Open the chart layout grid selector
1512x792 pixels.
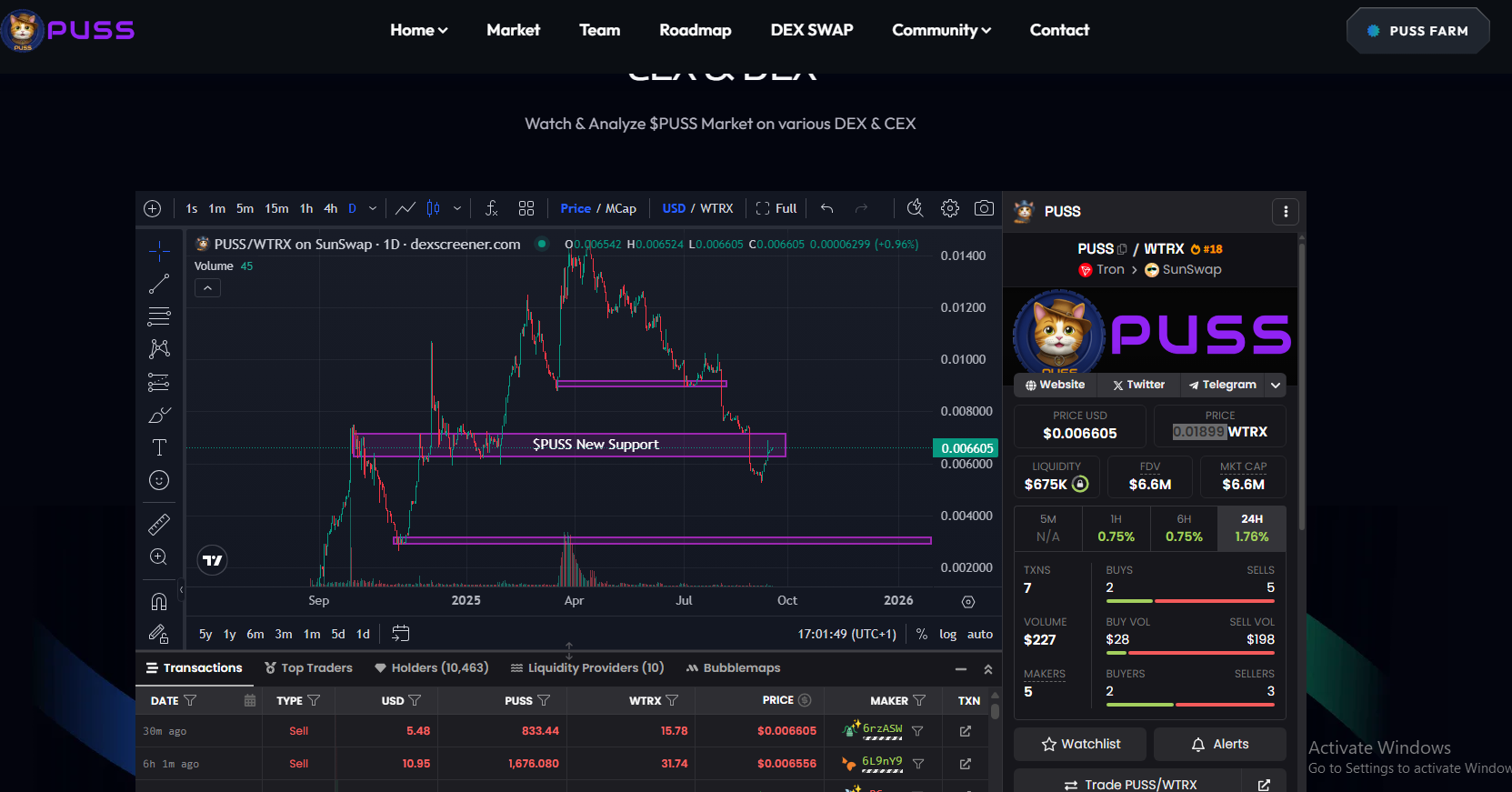(526, 208)
